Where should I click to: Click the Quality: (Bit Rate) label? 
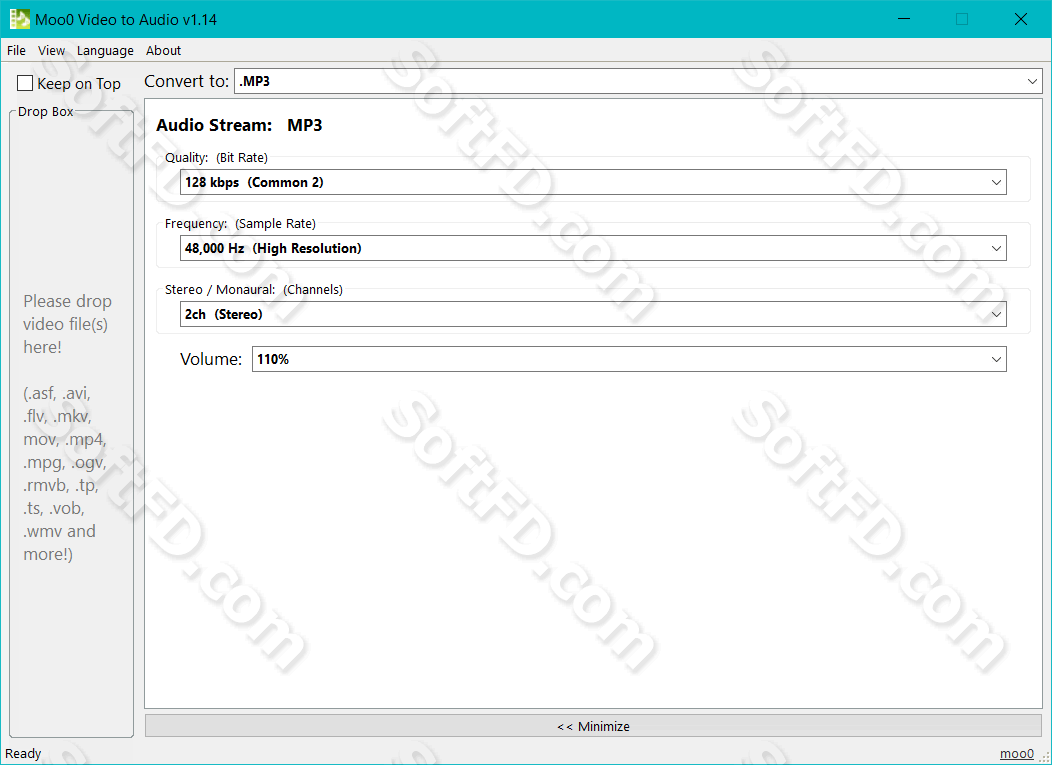[x=216, y=158]
